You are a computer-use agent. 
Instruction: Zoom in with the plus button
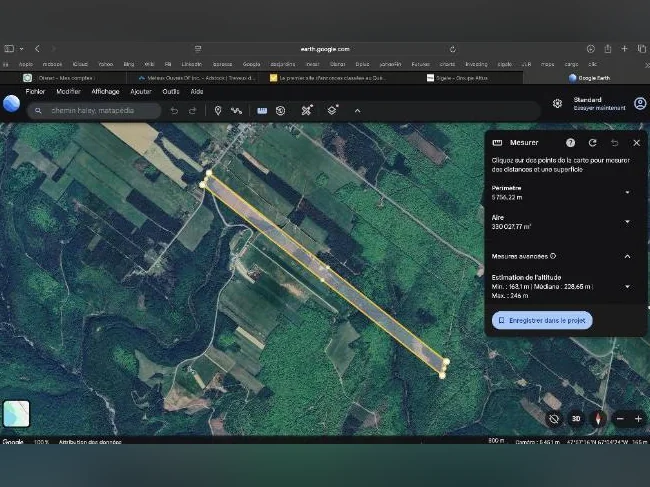click(638, 419)
